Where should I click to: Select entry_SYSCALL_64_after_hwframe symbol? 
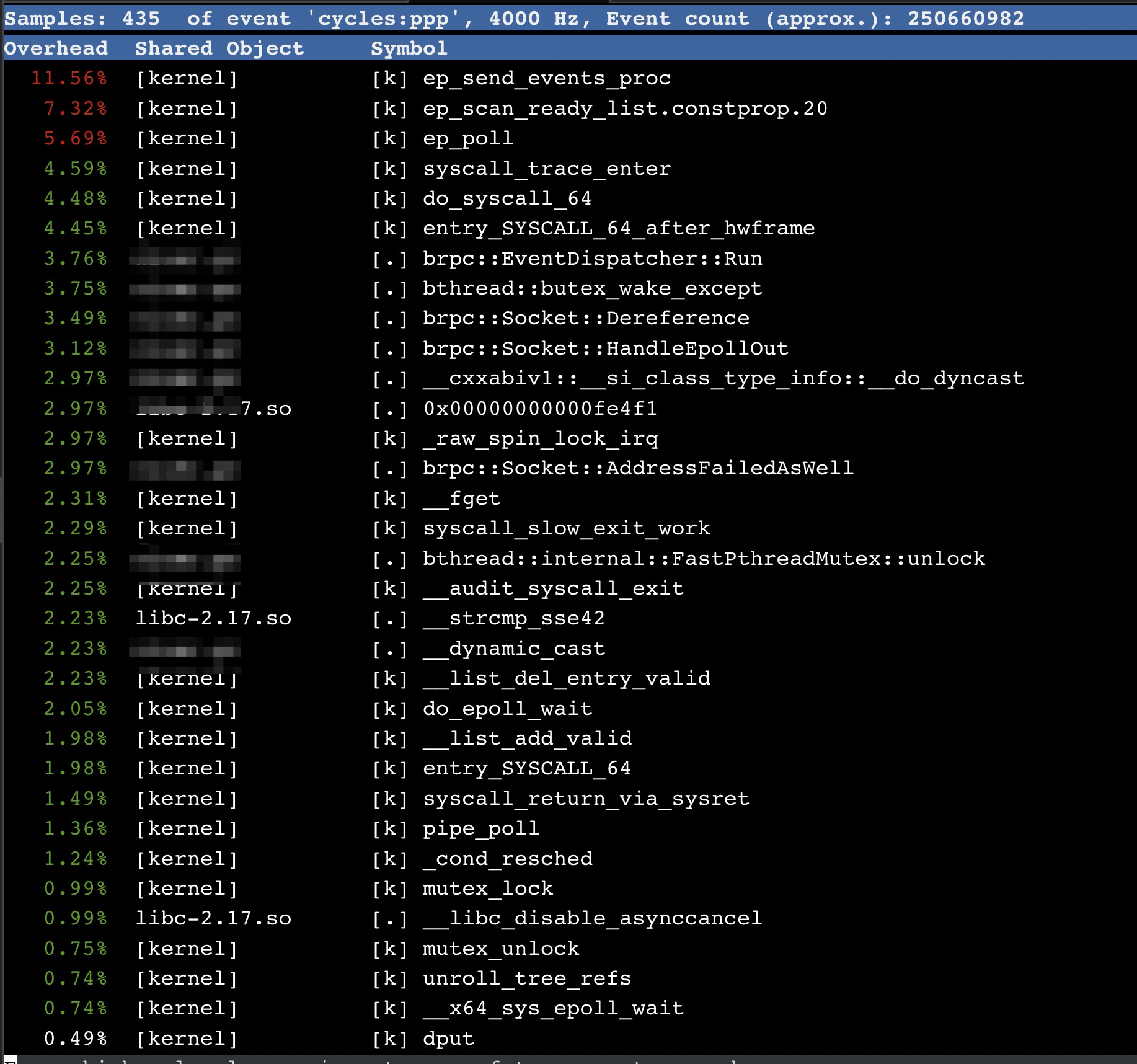(618, 228)
